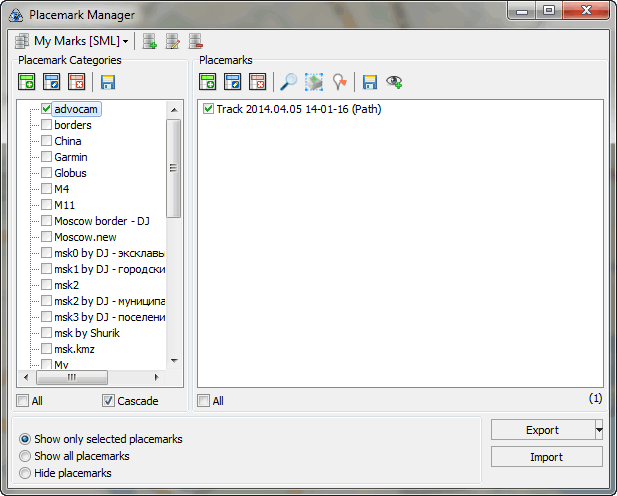Click the remove database icon in top toolbar
The height and width of the screenshot is (496, 617).
click(195, 41)
